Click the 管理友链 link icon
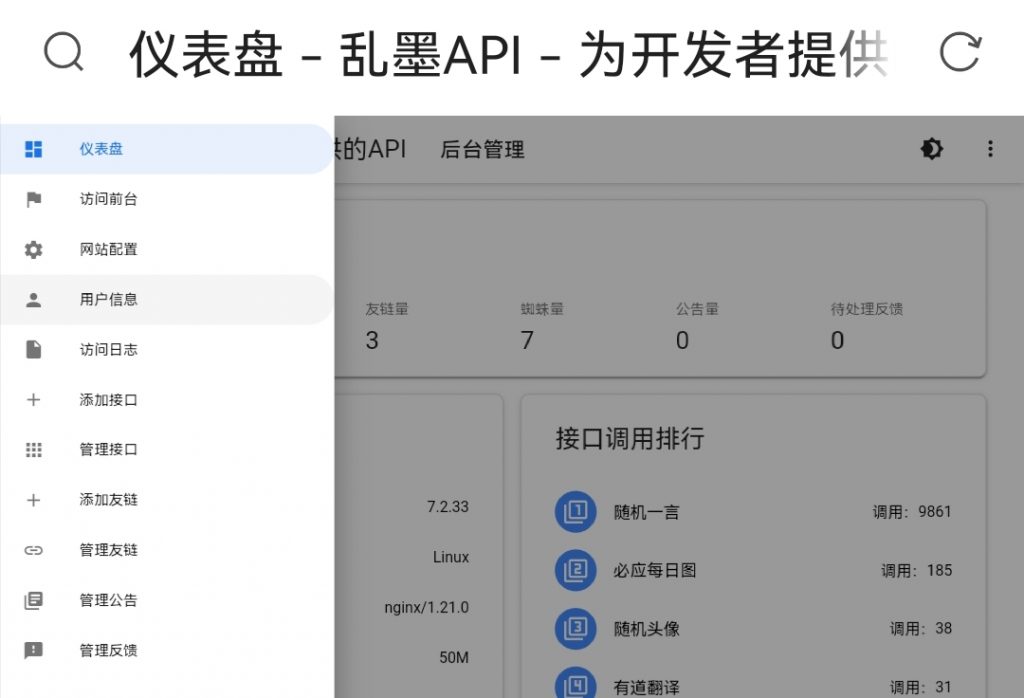The image size is (1024, 698). pyautogui.click(x=33, y=549)
